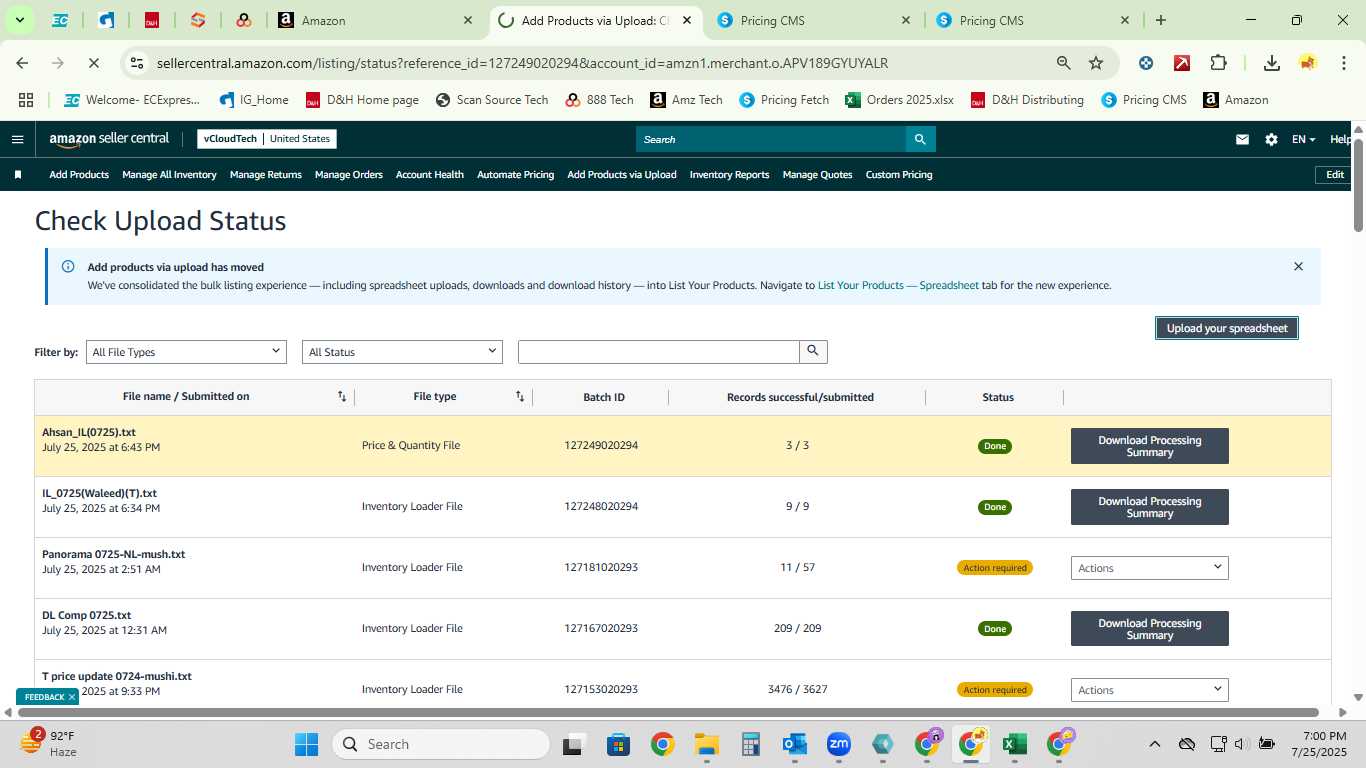Dismiss the 'Add products via upload has moved' banner
Image resolution: width=1366 pixels, height=768 pixels.
pyautogui.click(x=1298, y=266)
